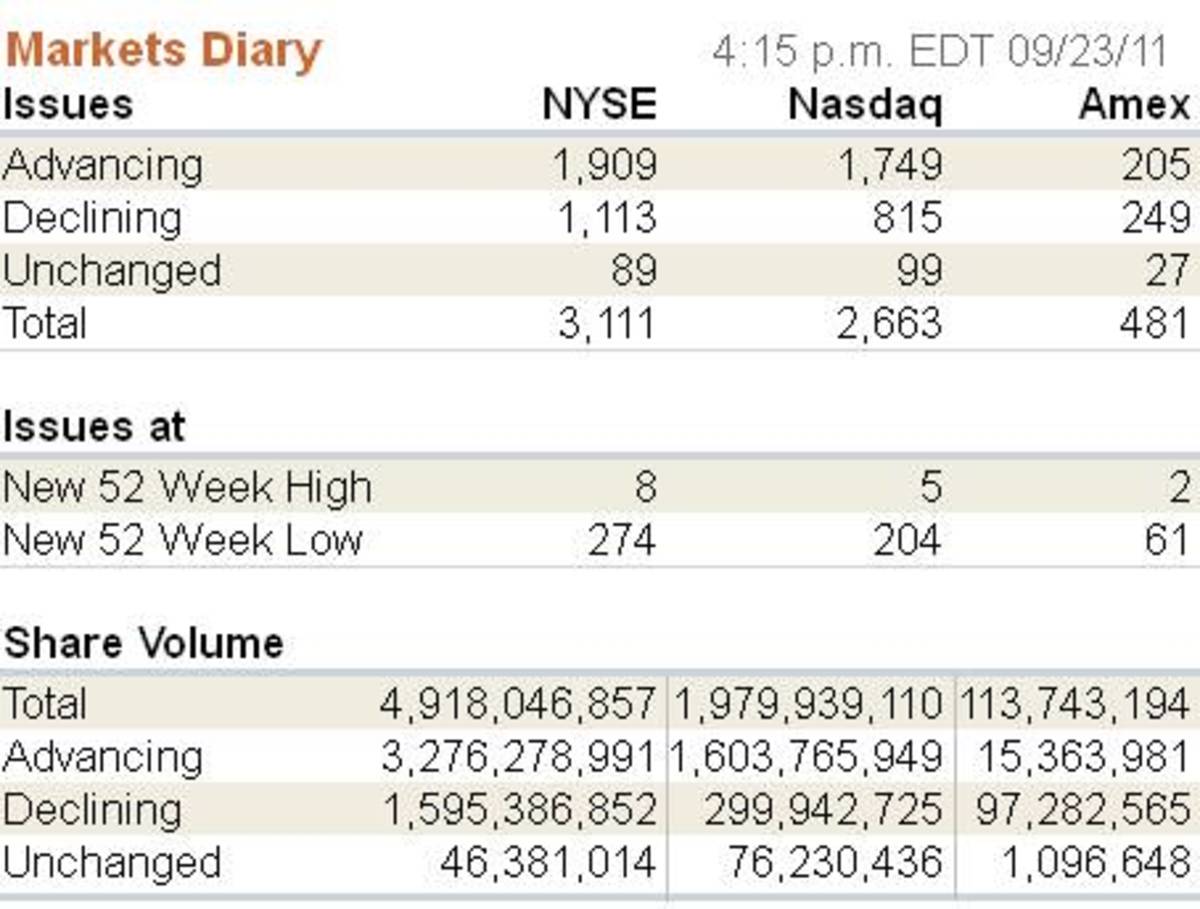
Task: Select the New 52 Week Low label
Action: coord(182,541)
